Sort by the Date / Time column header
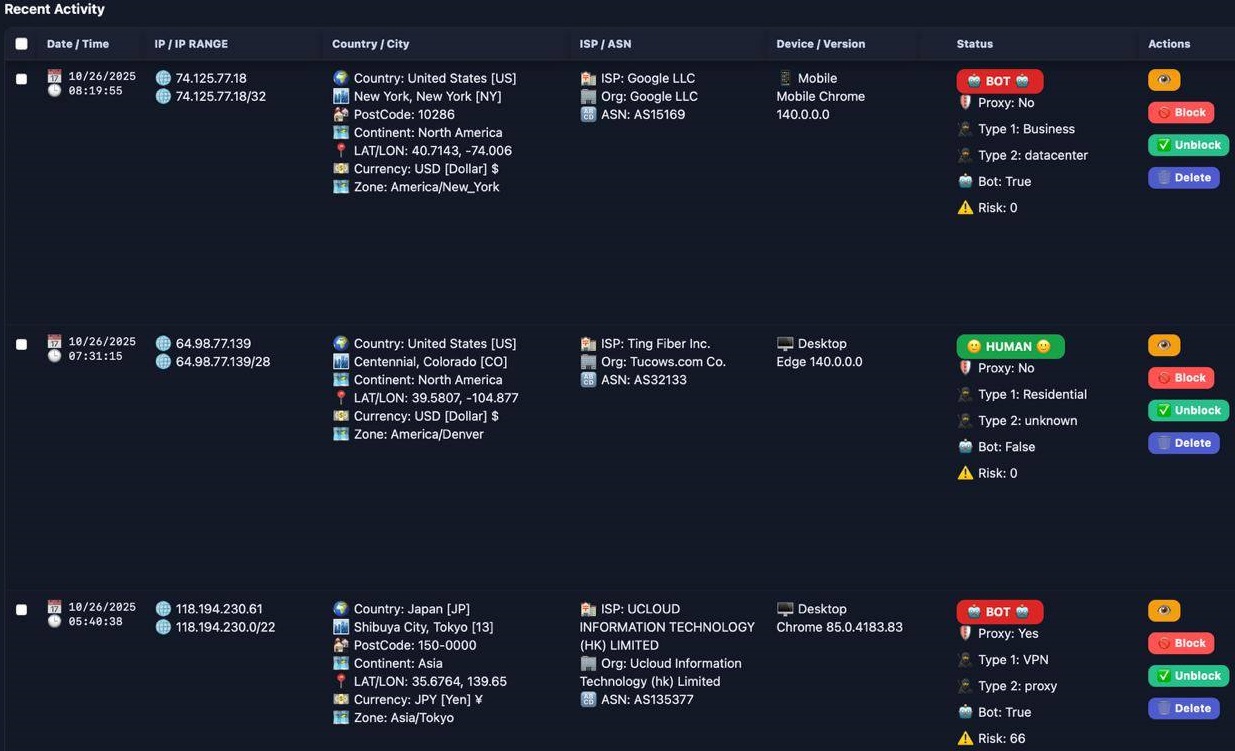The height and width of the screenshot is (751, 1235). click(78, 44)
